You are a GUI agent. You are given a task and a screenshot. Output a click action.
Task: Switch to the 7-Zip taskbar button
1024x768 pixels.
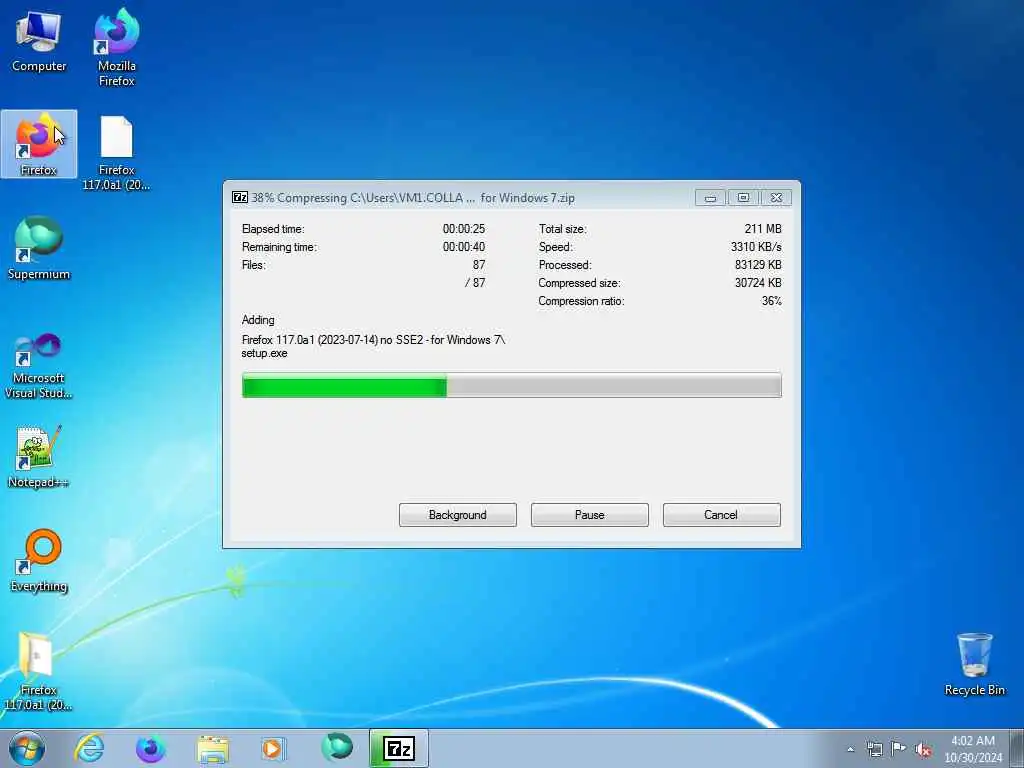pos(399,748)
